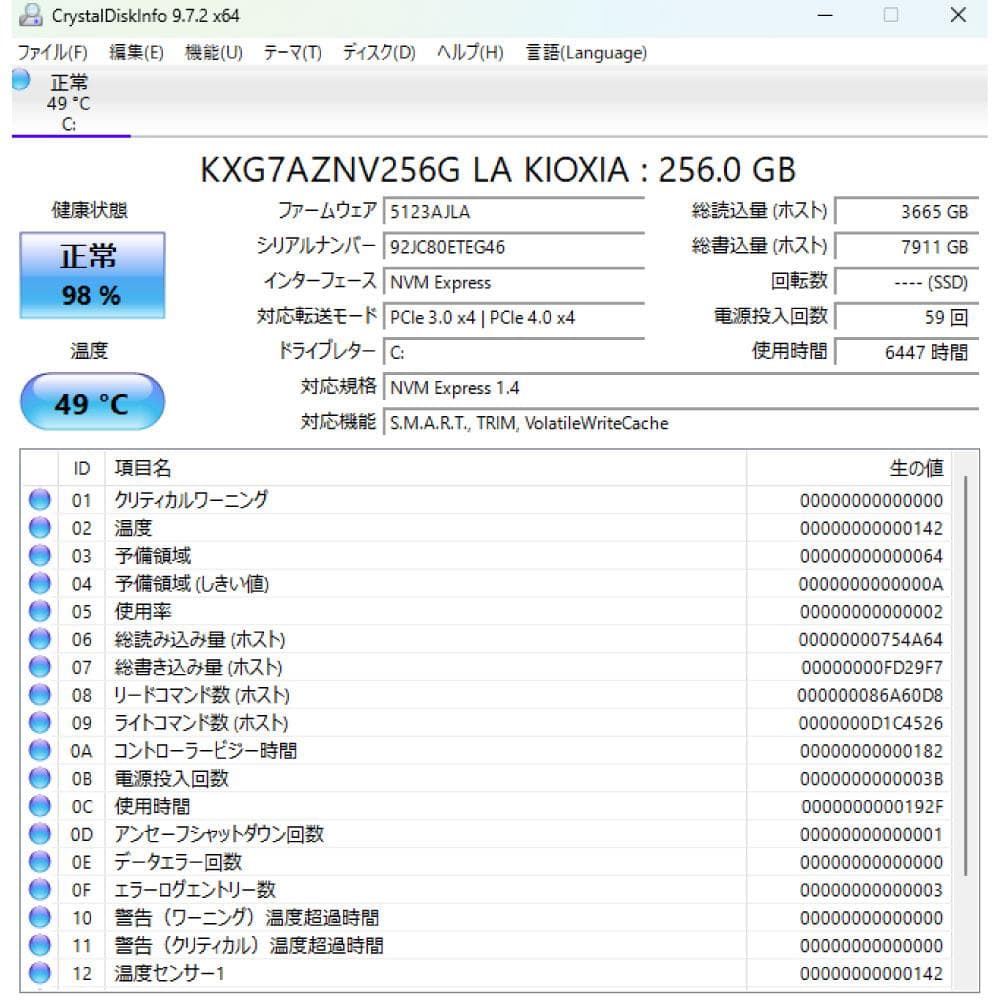
Task: Click the status orb for row 11 警告 (クリティカル) 温度超過時間
Action: 40,945
